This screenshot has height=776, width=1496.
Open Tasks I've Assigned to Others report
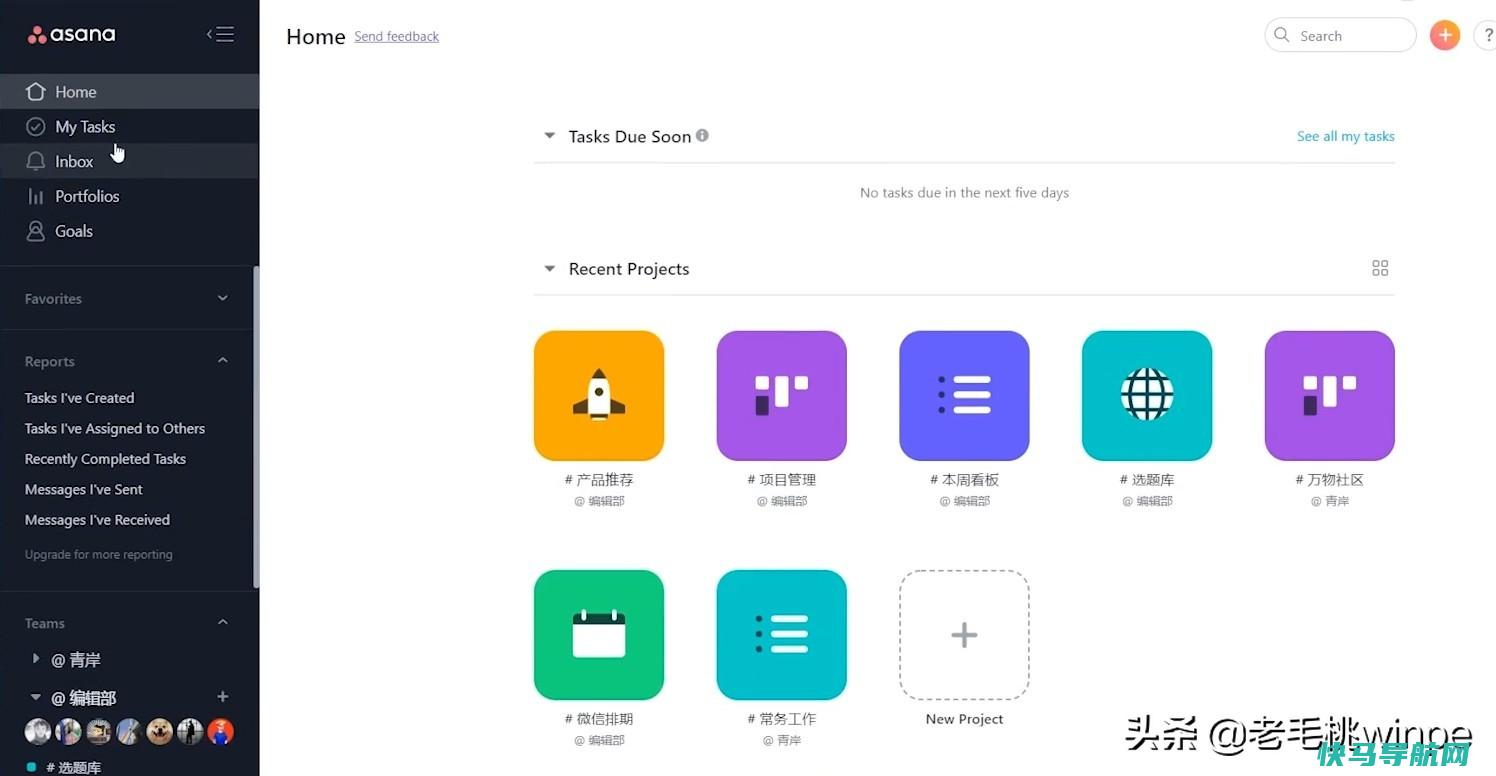click(x=115, y=428)
